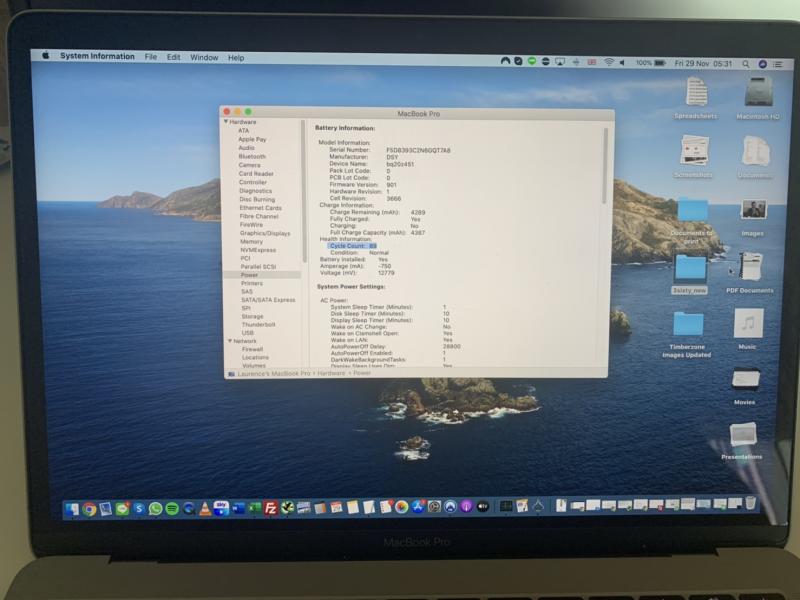Collapse the Network section triangle
Screen dimensions: 800x600
coord(230,340)
